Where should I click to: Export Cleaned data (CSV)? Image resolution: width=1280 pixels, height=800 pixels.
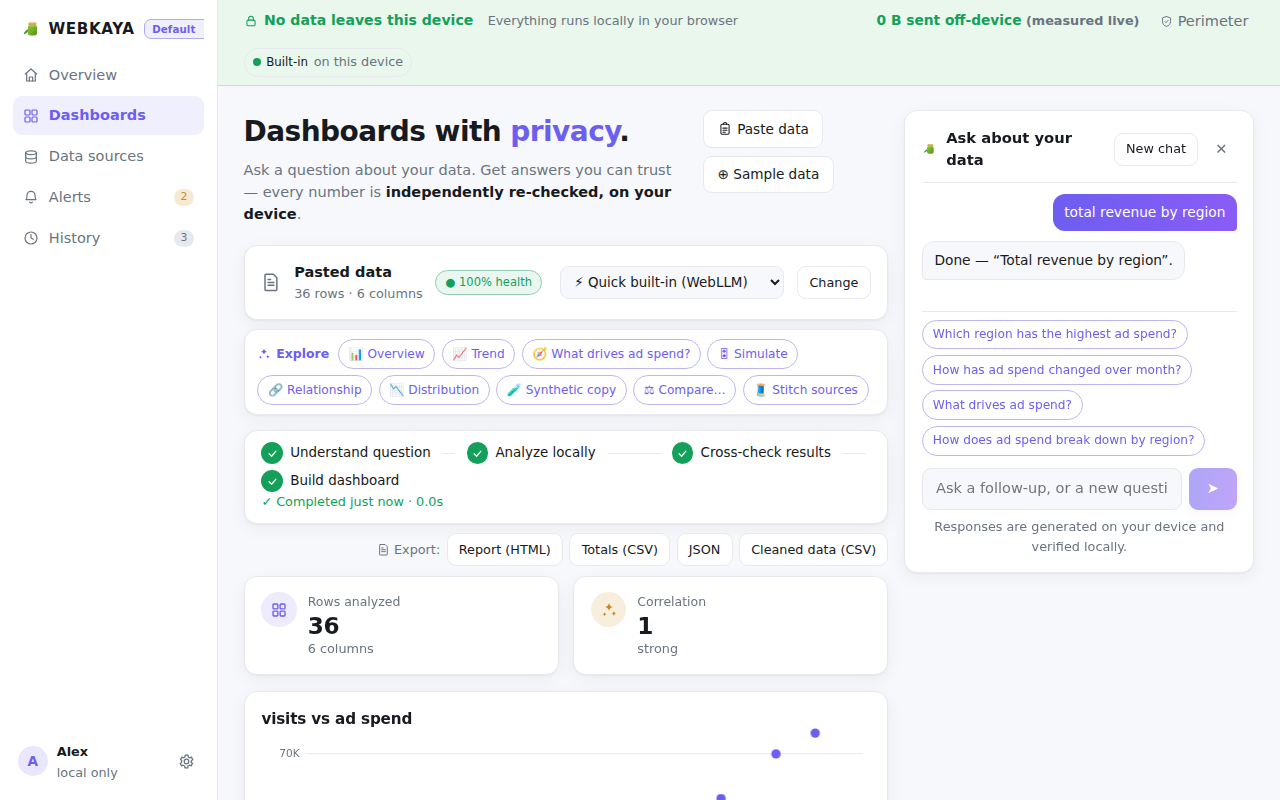point(813,550)
